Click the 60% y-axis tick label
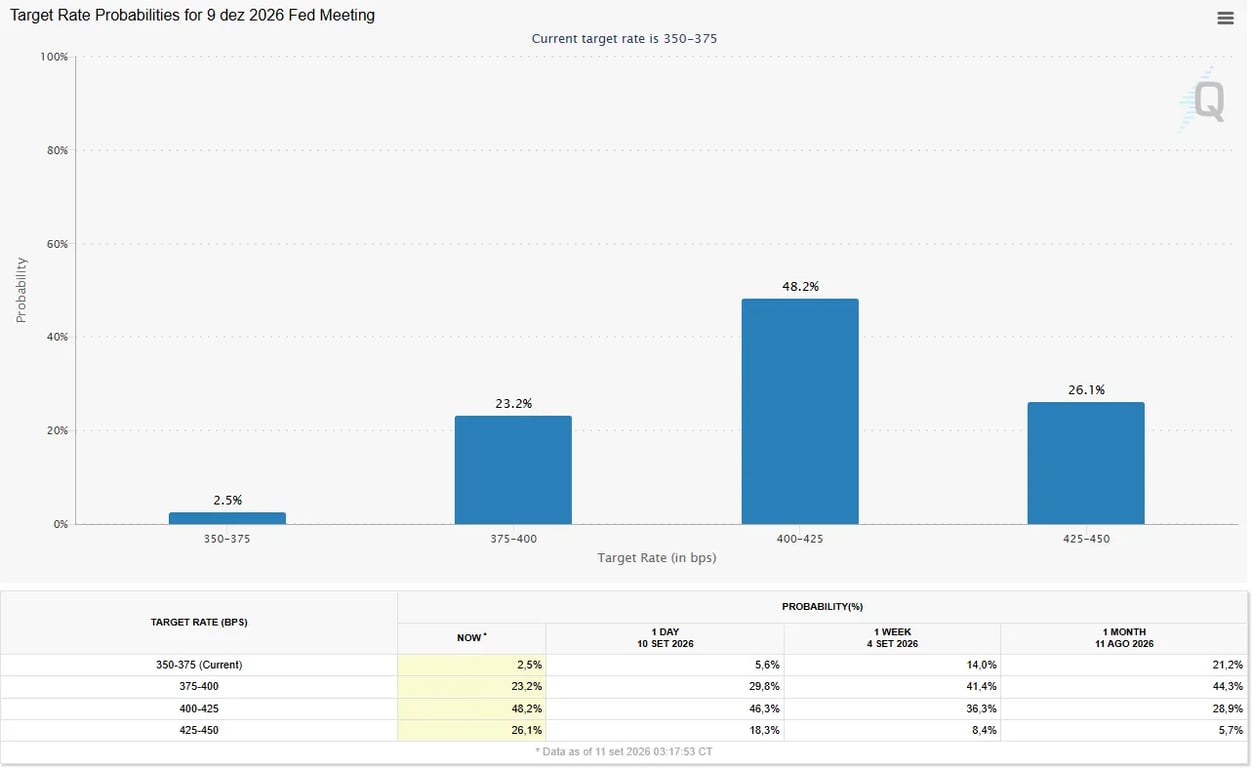Image resolution: width=1252 pixels, height=768 pixels. [x=56, y=244]
